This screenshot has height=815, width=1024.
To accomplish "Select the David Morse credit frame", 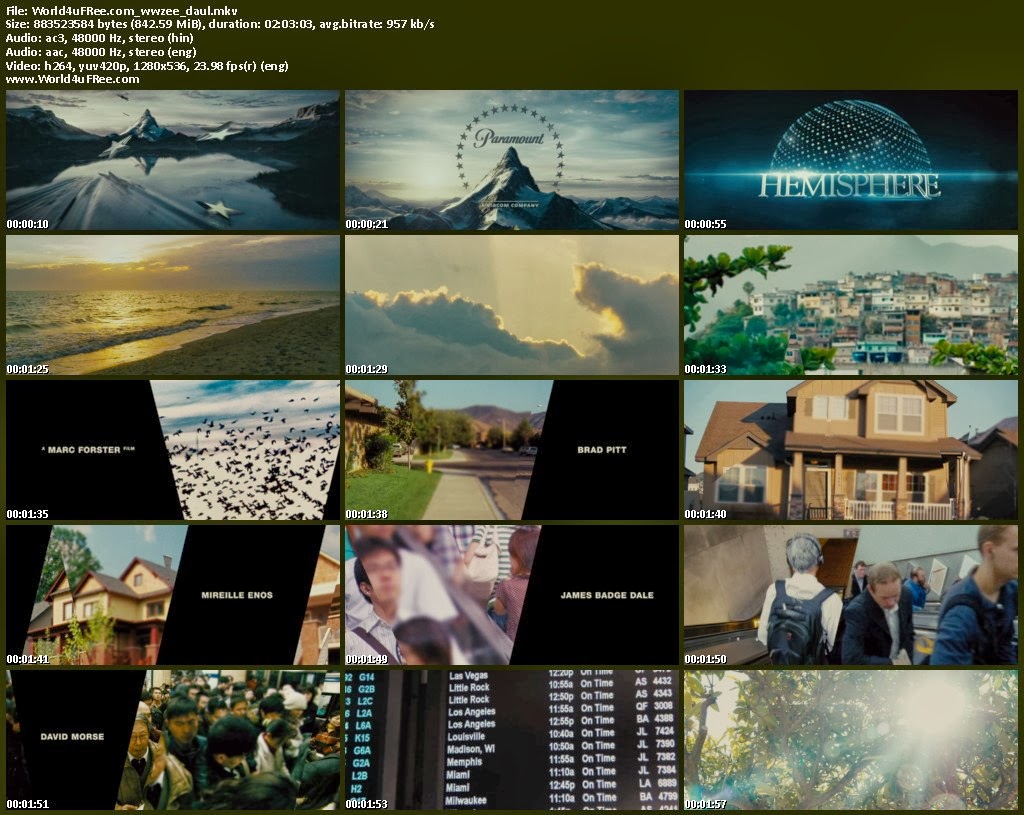I will click(173, 740).
